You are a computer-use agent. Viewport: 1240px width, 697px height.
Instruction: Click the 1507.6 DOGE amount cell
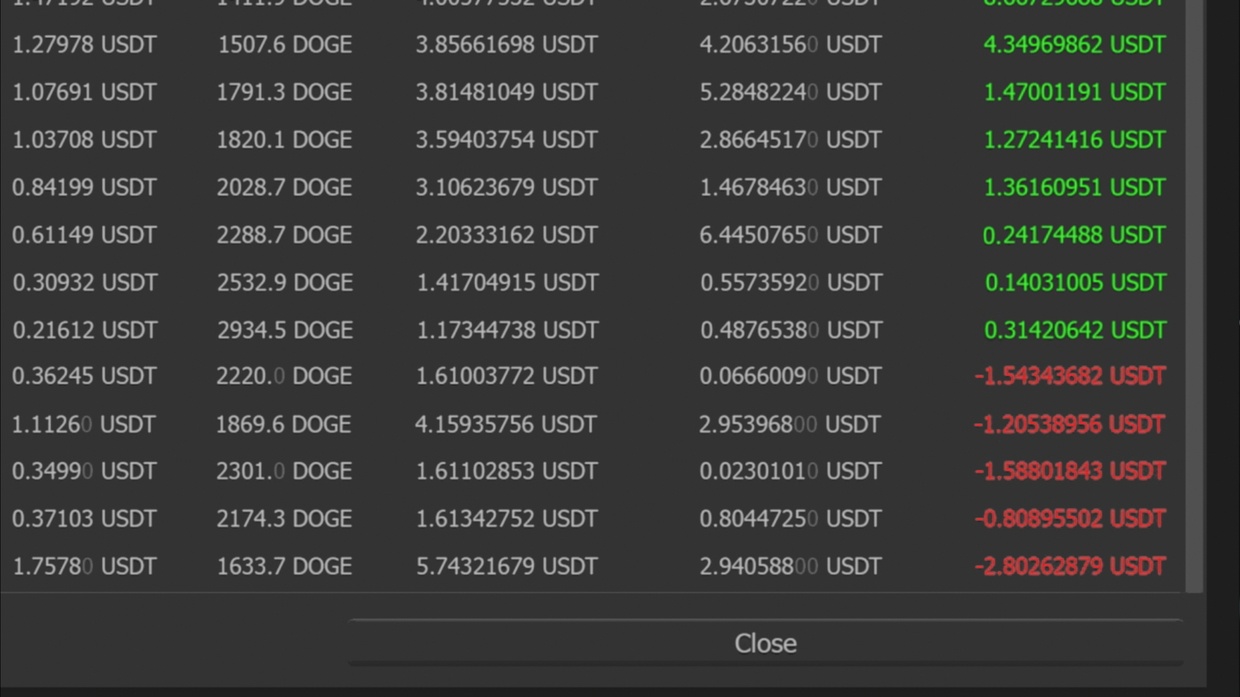pos(284,45)
